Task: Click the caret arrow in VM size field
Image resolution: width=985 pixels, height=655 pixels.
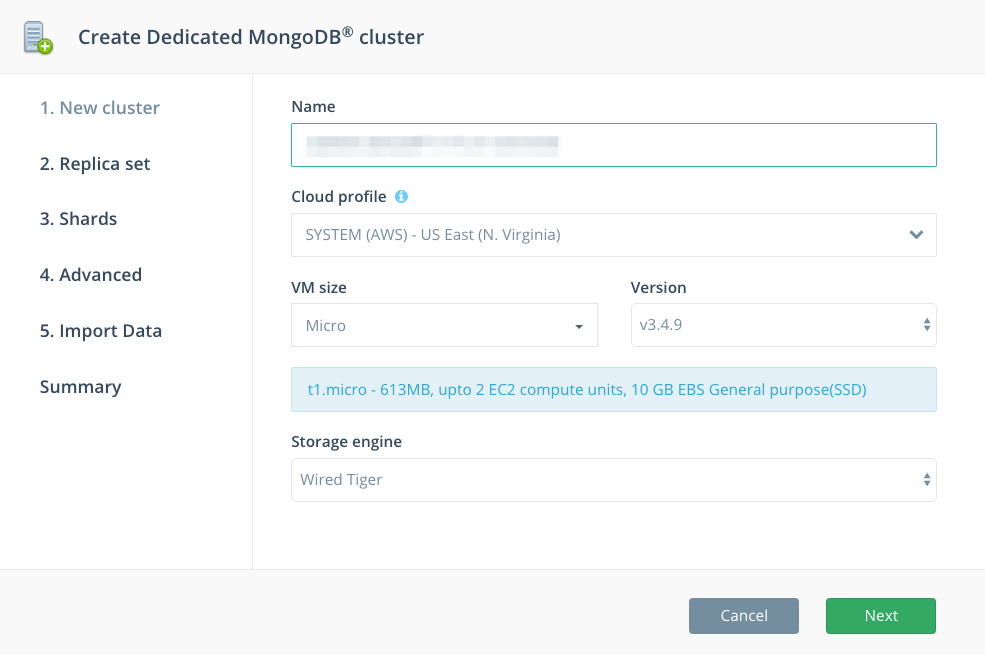Action: [x=579, y=327]
